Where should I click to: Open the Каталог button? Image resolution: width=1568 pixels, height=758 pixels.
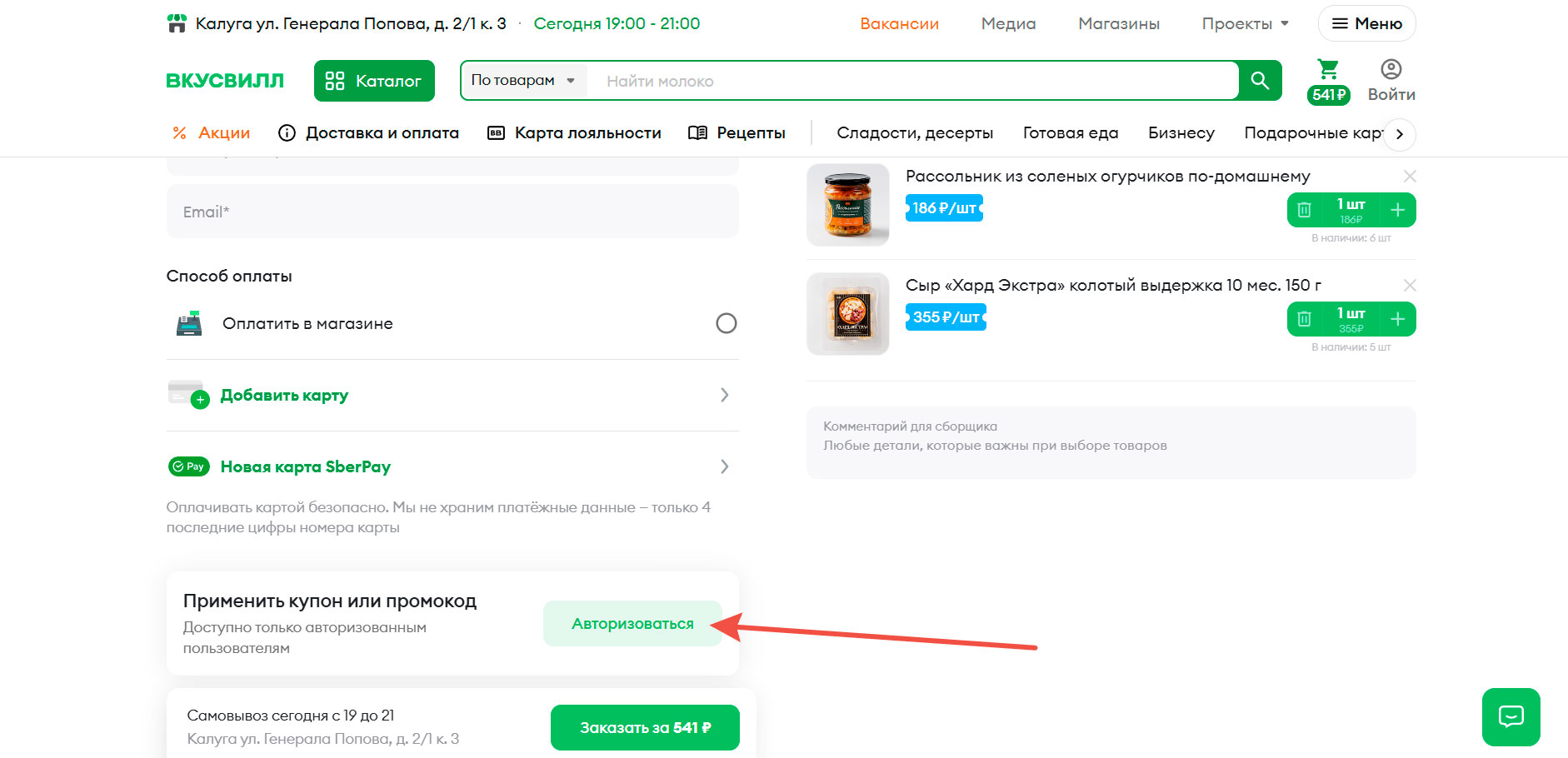[374, 81]
